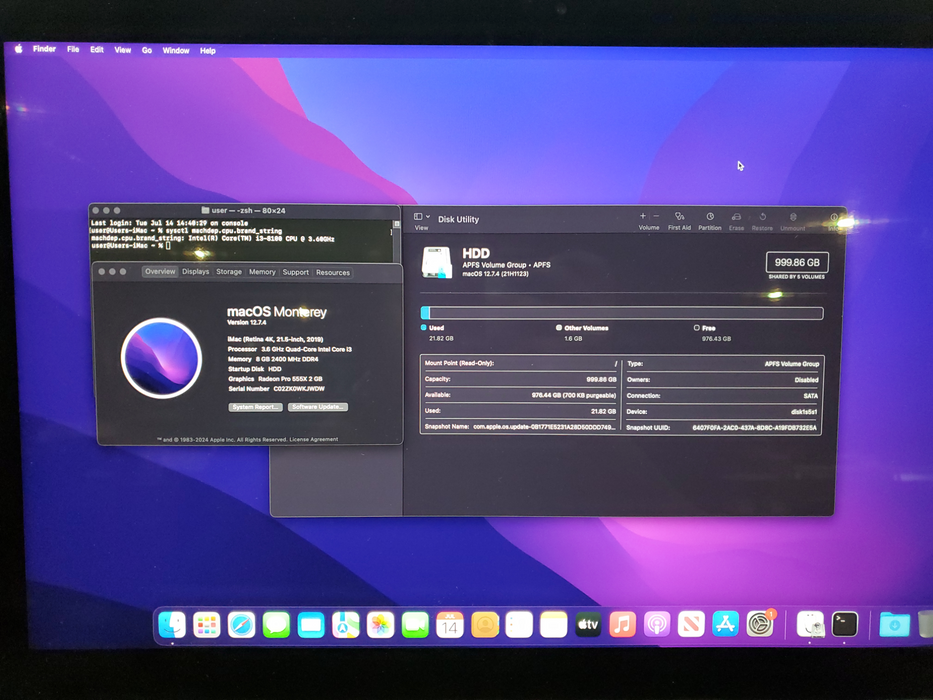
Task: Open Photos from the Dock
Action: click(380, 625)
